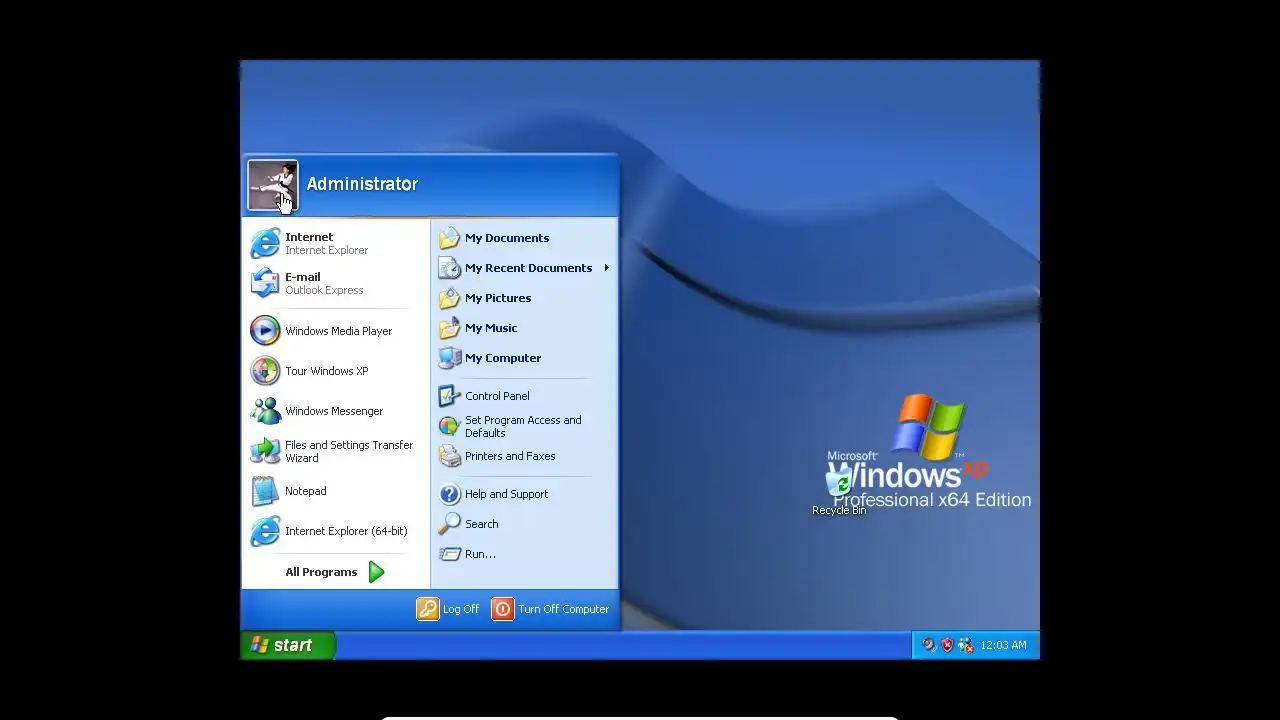Expand the My Recent Documents submenu arrow
The height and width of the screenshot is (720, 1280).
(606, 267)
